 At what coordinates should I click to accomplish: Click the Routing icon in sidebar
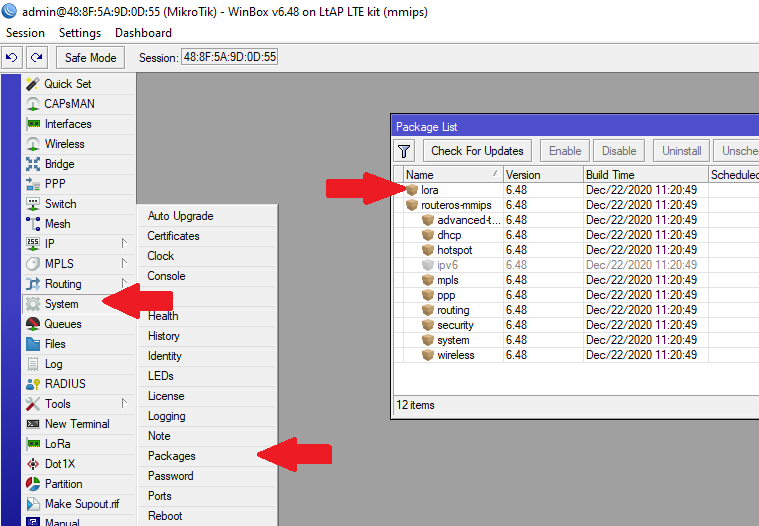pos(32,284)
